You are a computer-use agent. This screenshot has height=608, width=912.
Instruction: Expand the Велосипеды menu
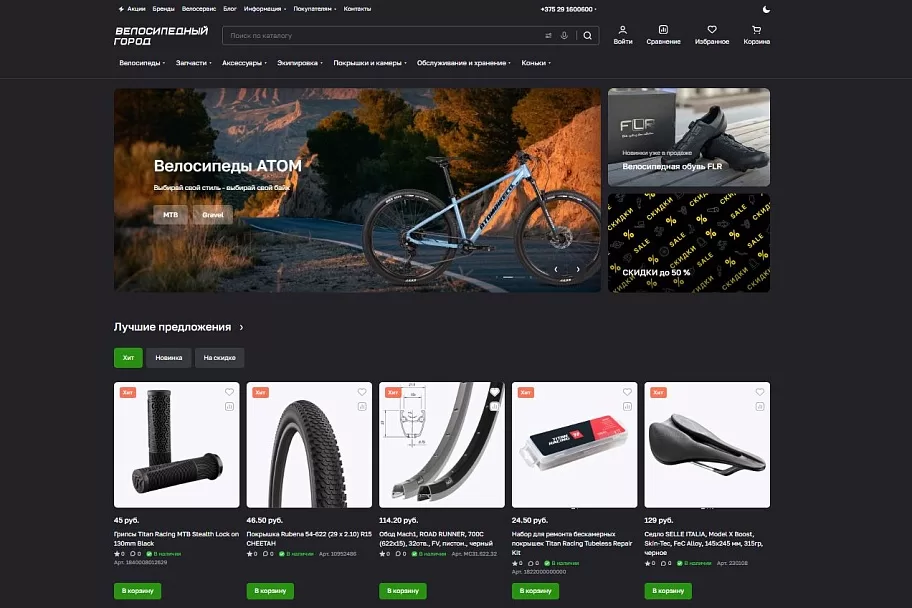tap(142, 63)
